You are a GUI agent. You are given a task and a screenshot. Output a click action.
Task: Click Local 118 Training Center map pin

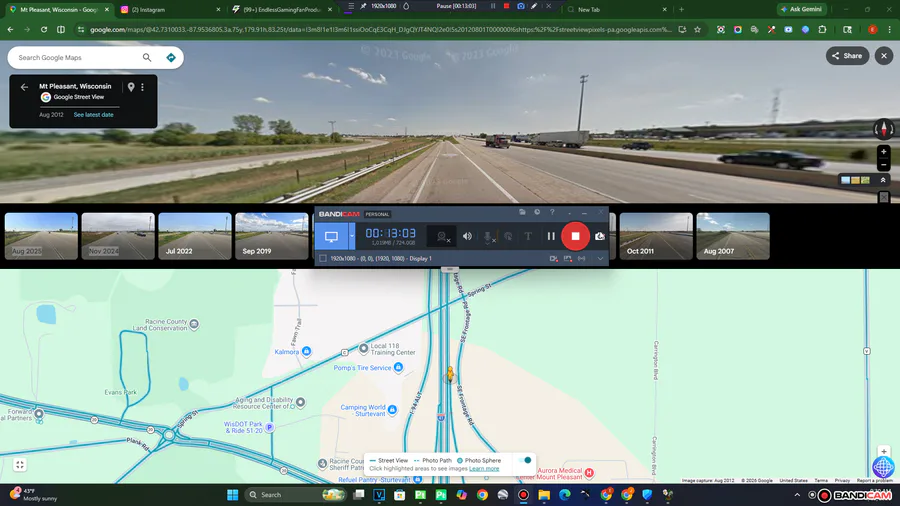click(363, 348)
